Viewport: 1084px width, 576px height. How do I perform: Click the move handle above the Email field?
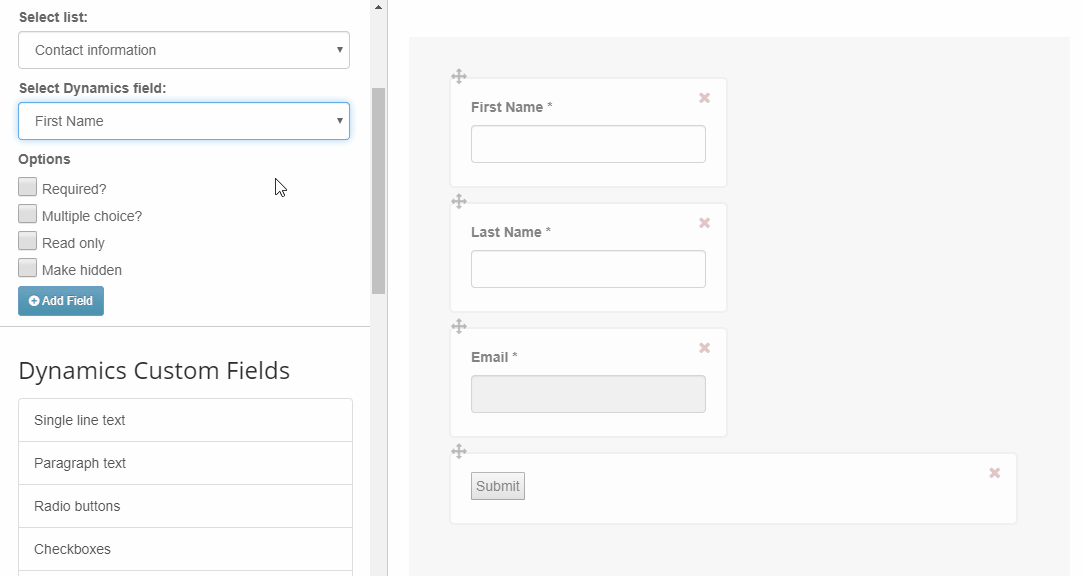[x=459, y=326]
